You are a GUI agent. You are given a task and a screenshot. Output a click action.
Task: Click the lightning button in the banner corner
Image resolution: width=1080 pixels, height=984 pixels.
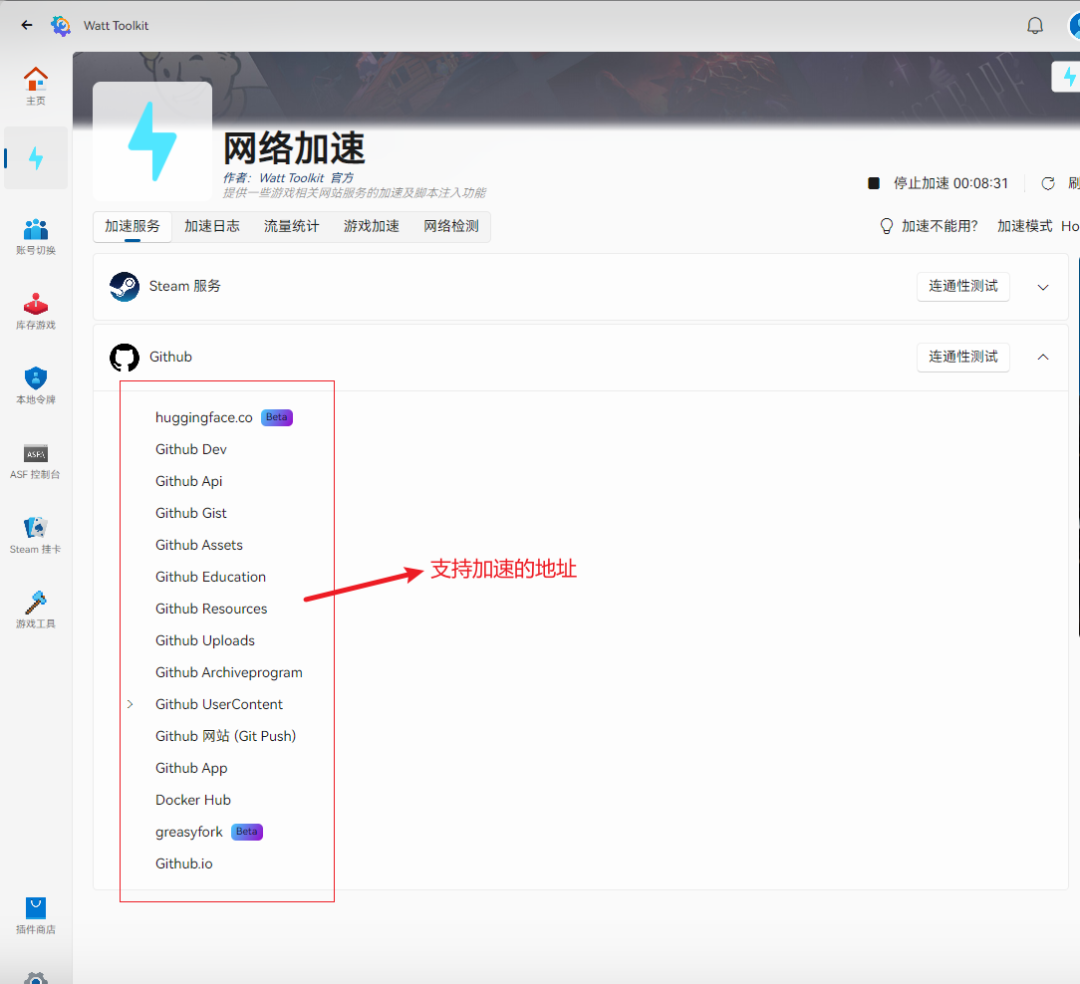(x=1068, y=76)
